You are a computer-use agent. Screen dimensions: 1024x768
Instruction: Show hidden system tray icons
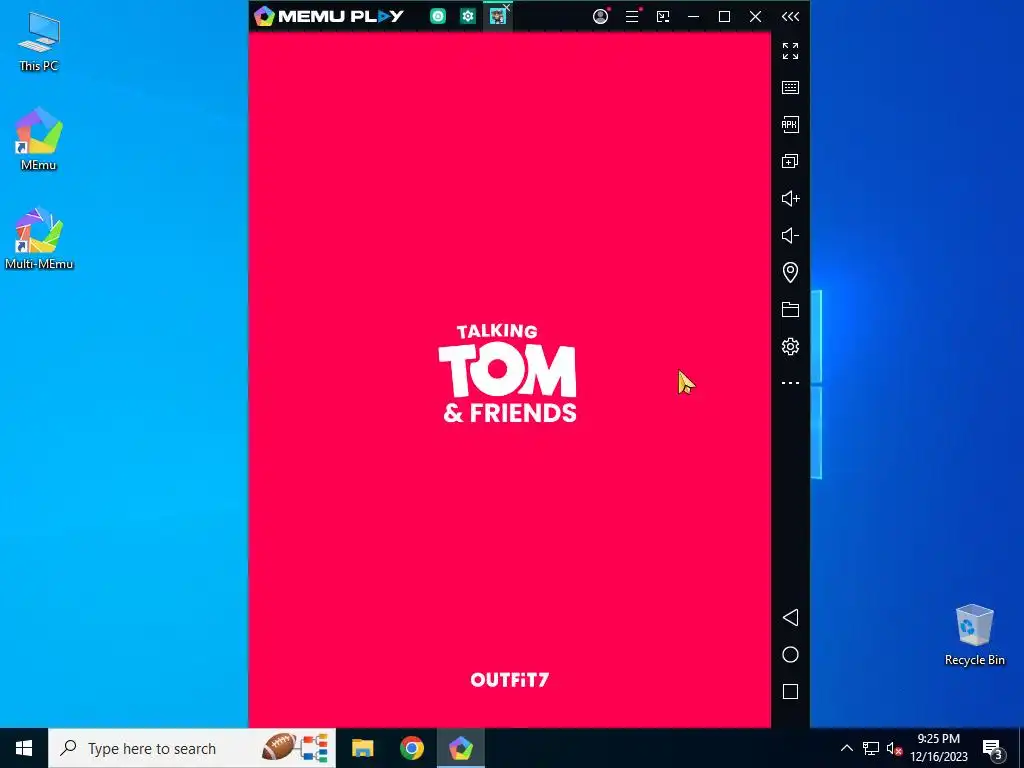[846, 748]
